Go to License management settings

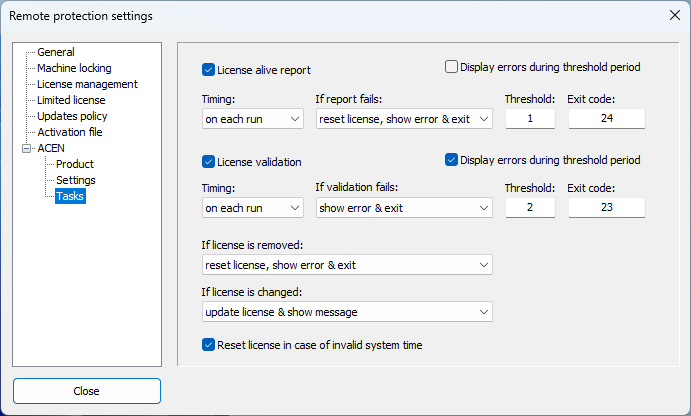point(87,84)
